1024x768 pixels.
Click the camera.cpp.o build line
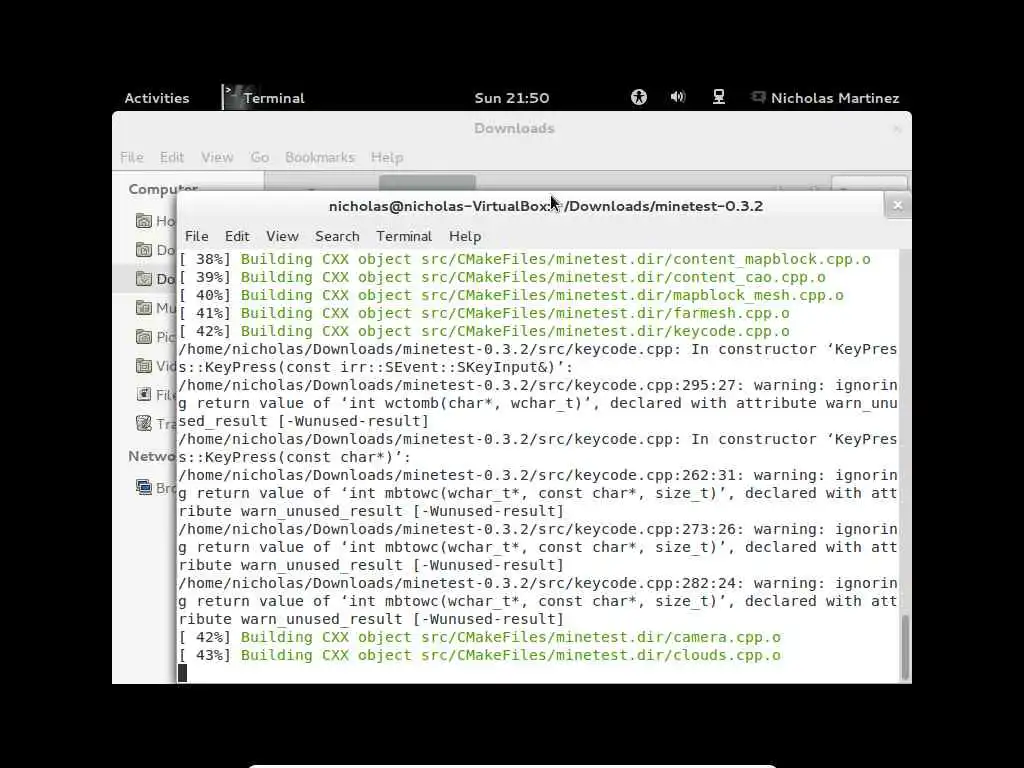[479, 637]
